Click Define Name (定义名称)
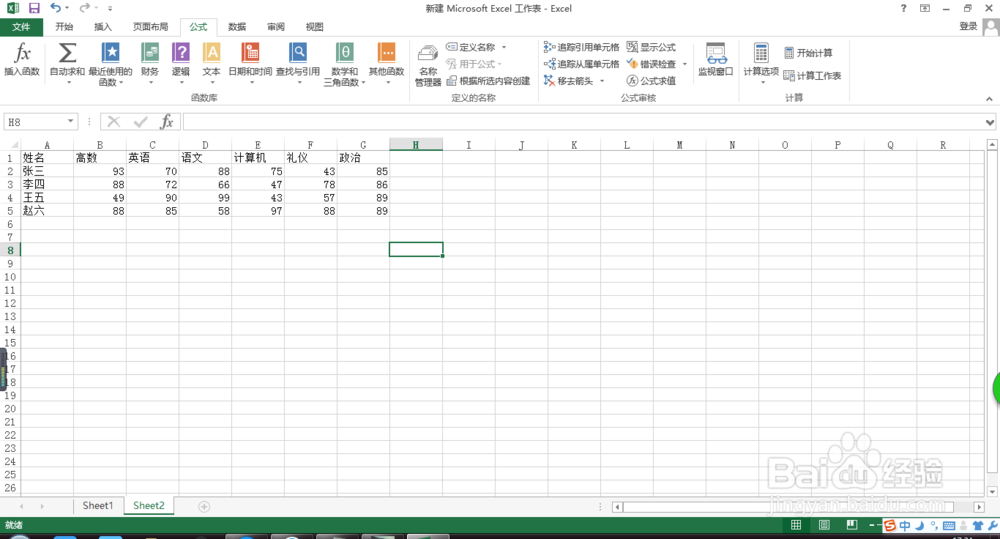This screenshot has width=1000, height=539. (x=471, y=47)
